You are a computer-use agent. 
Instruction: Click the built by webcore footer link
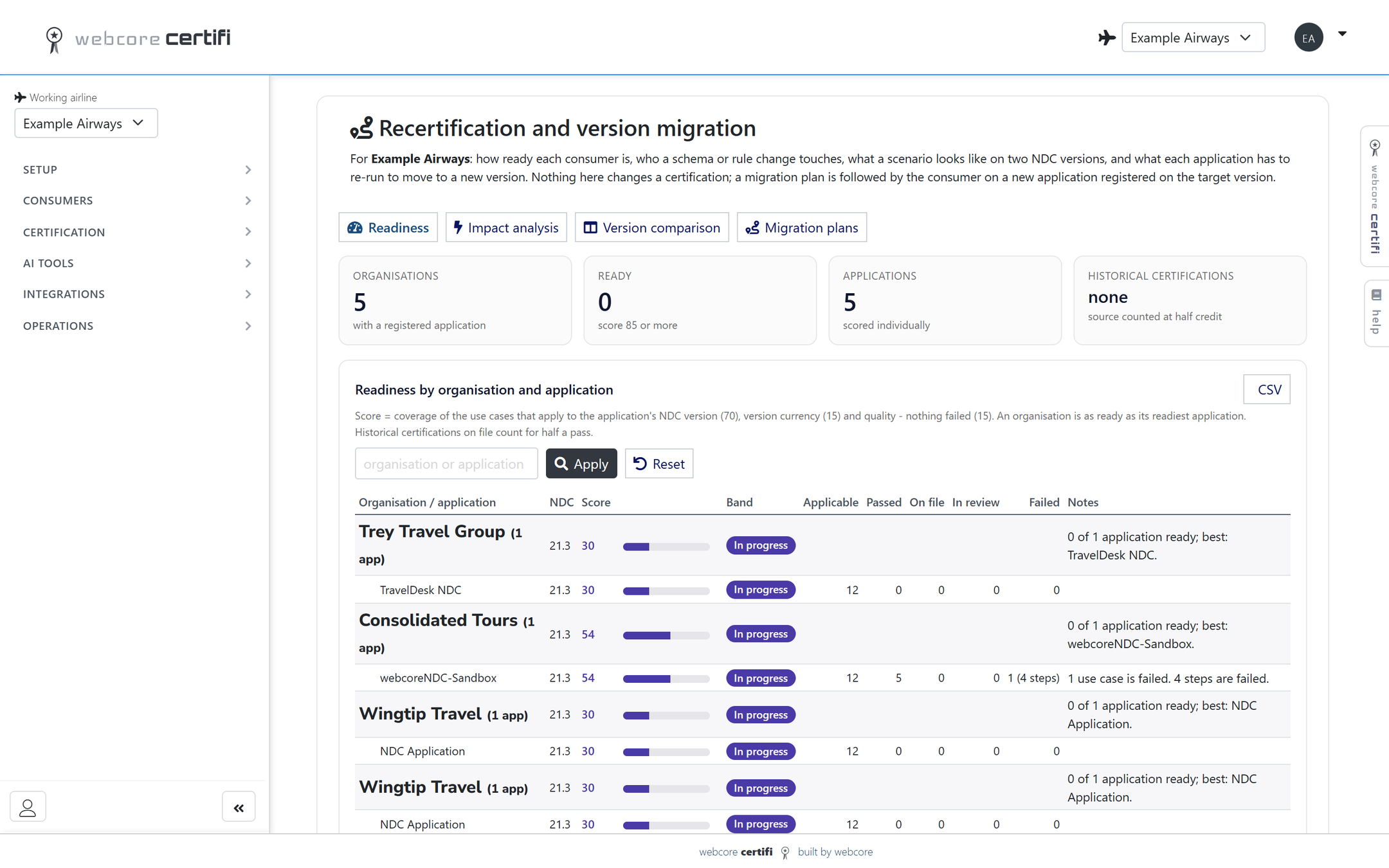[x=835, y=851]
